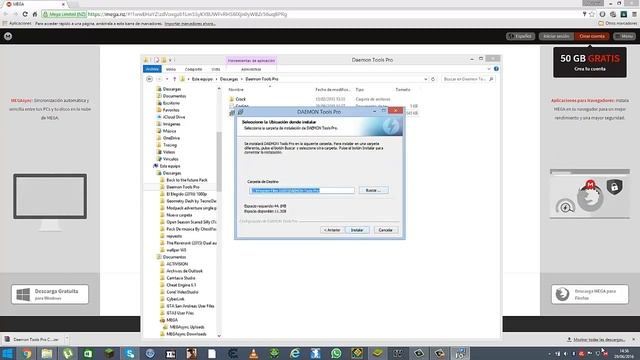Open the Compartir ribbon tab
This screenshot has width=640, height=360.
click(193, 69)
